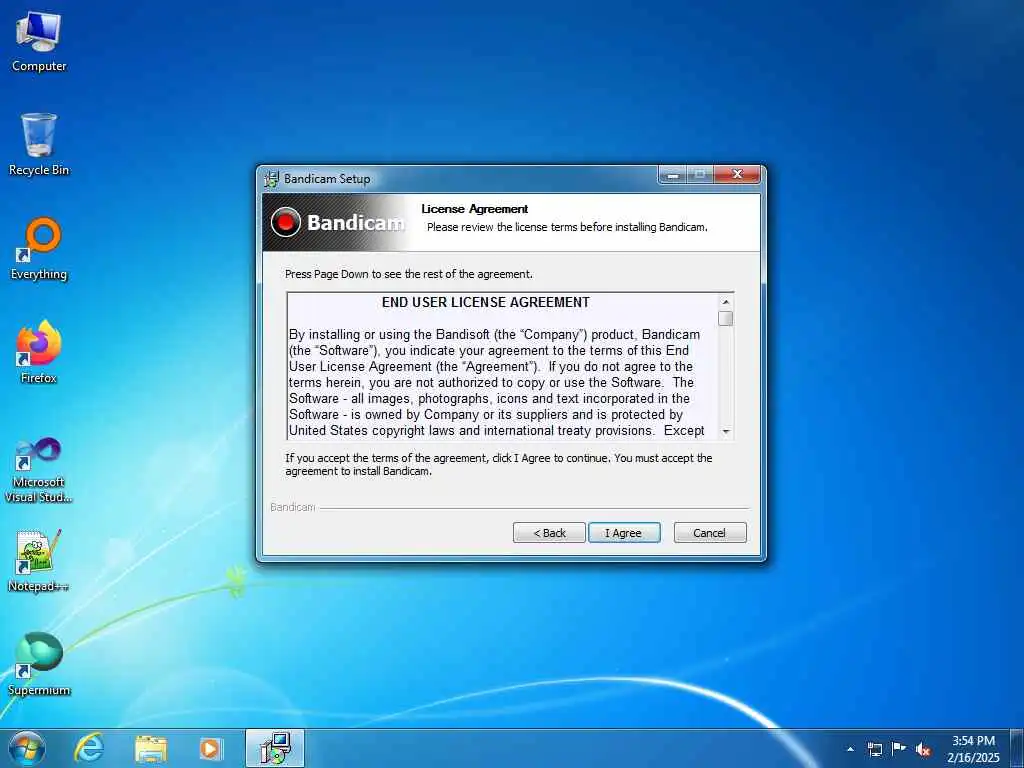This screenshot has width=1024, height=768.
Task: Click 'Please review the license terms' text
Action: 567,227
